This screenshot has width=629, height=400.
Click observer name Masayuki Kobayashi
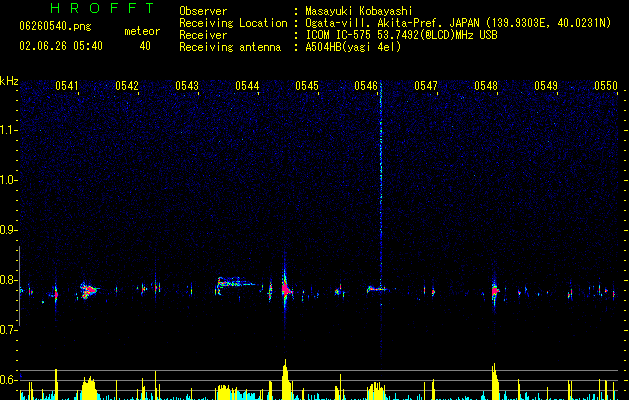pos(358,11)
